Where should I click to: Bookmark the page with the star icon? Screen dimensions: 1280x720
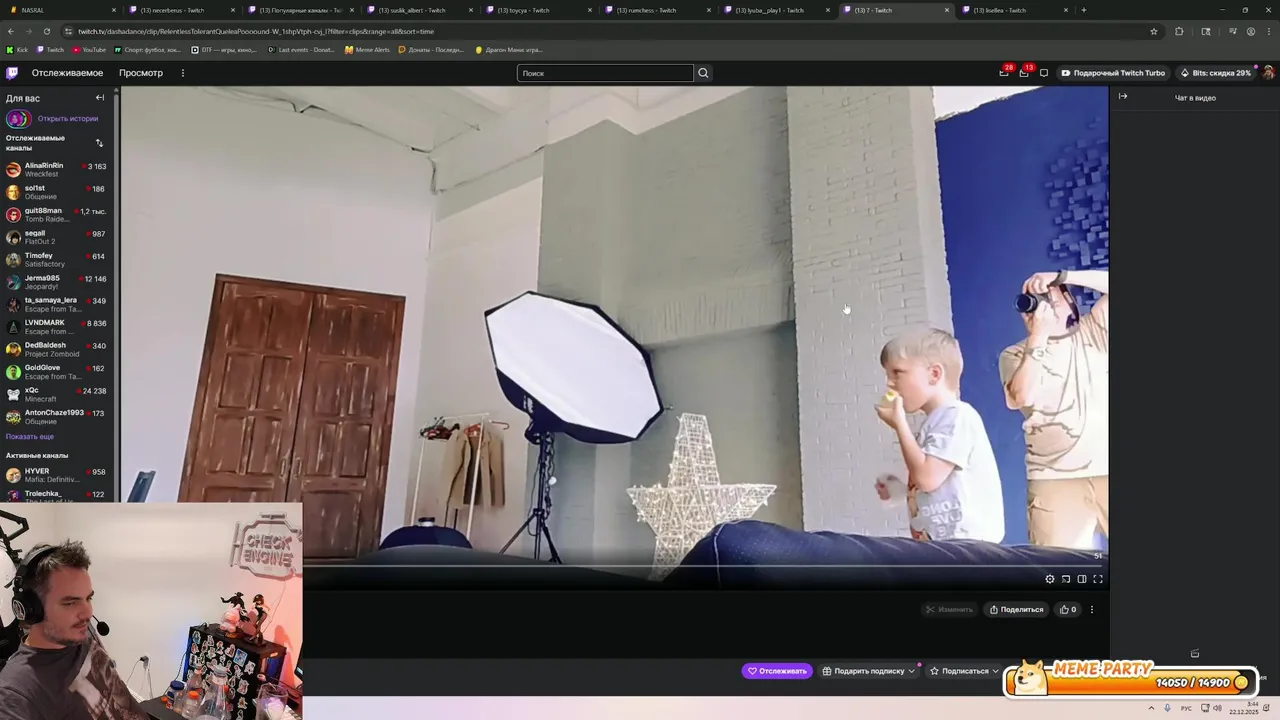[x=1154, y=31]
